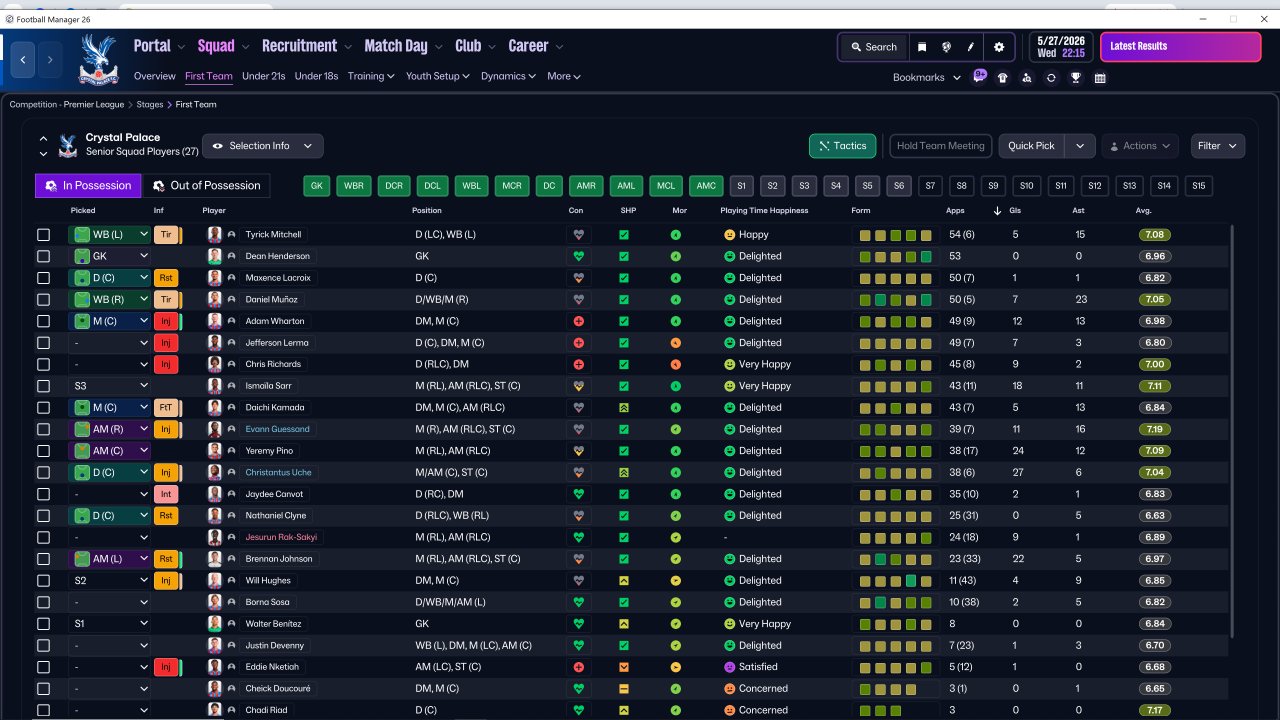Click the Quick Pick button

point(1032,146)
